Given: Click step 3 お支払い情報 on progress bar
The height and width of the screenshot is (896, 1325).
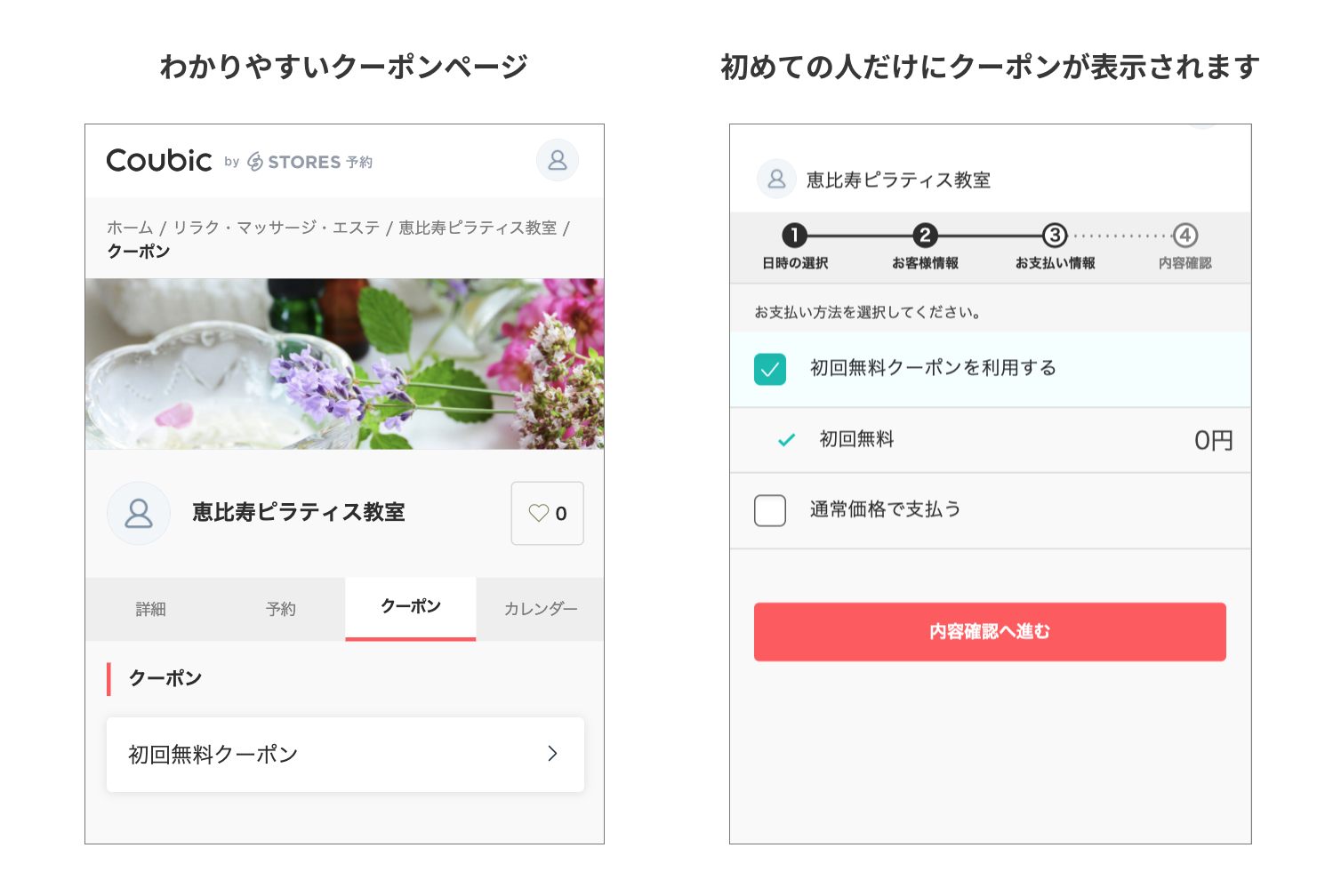Looking at the screenshot, I should [1055, 236].
